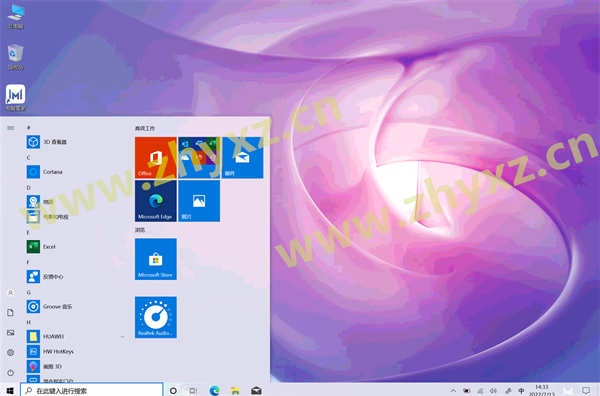
Task: Show hidden tray icons chevron
Action: (453, 391)
